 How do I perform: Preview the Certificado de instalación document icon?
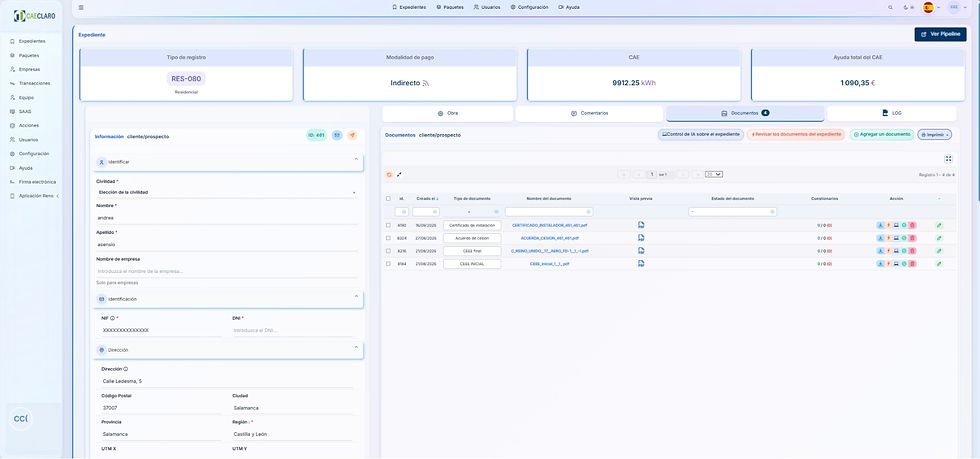tap(641, 225)
